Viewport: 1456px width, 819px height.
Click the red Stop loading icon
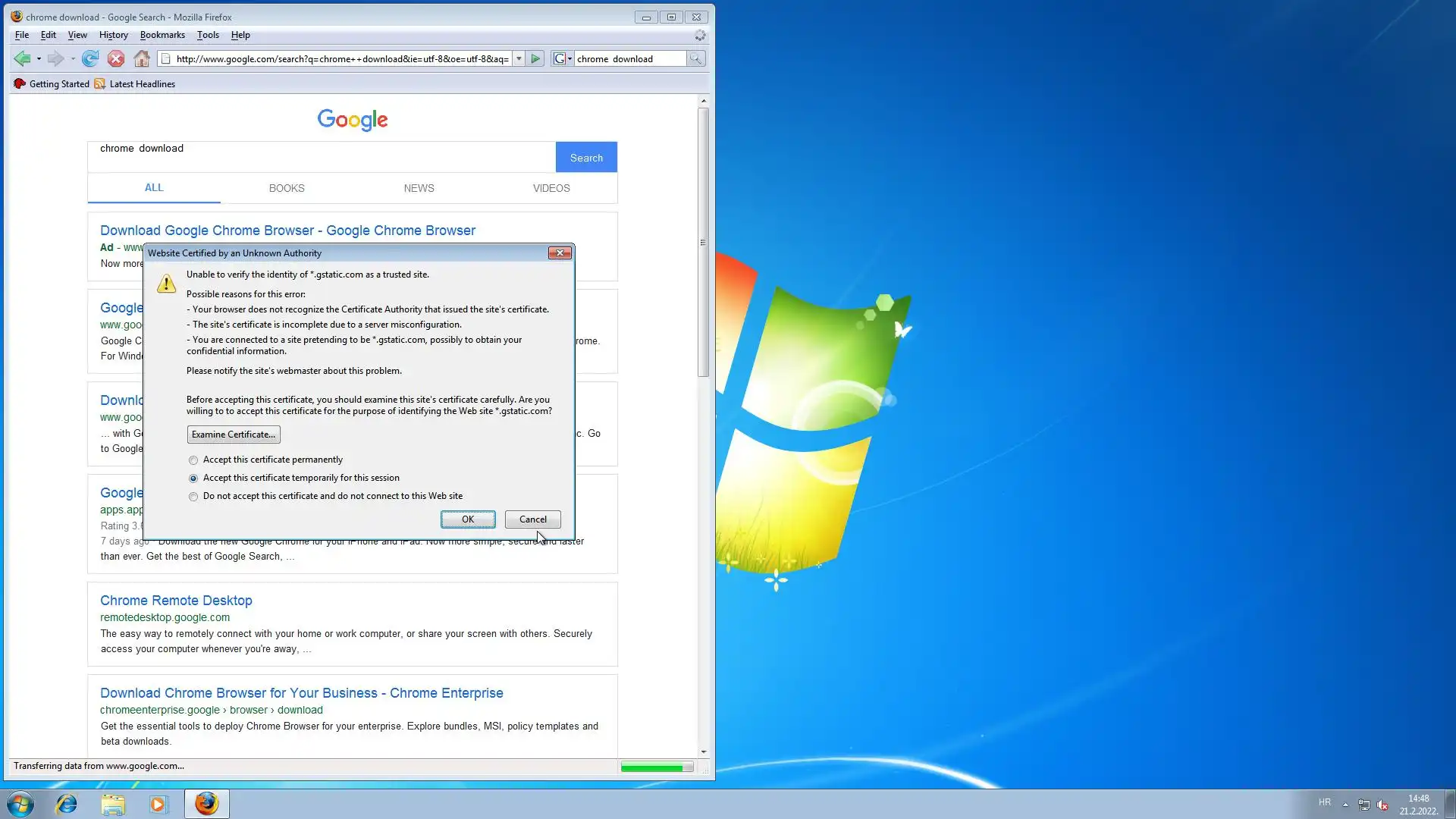tap(116, 58)
